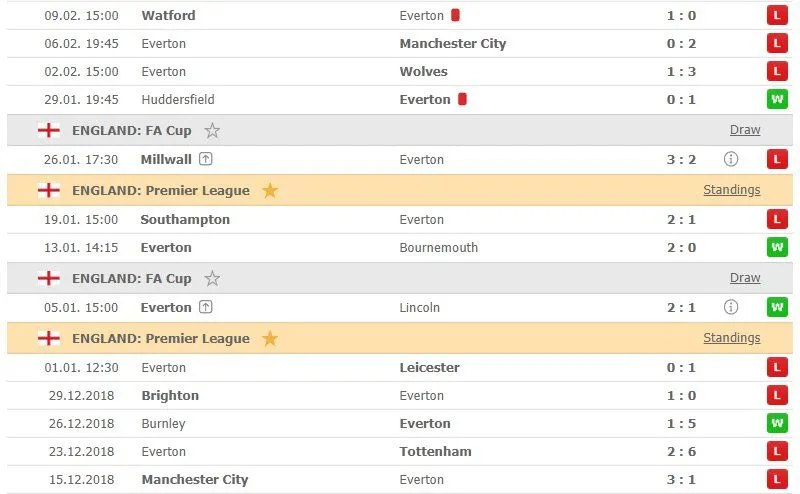The image size is (800, 494).
Task: Open Standings link in lower Premier League header
Action: pyautogui.click(x=731, y=338)
